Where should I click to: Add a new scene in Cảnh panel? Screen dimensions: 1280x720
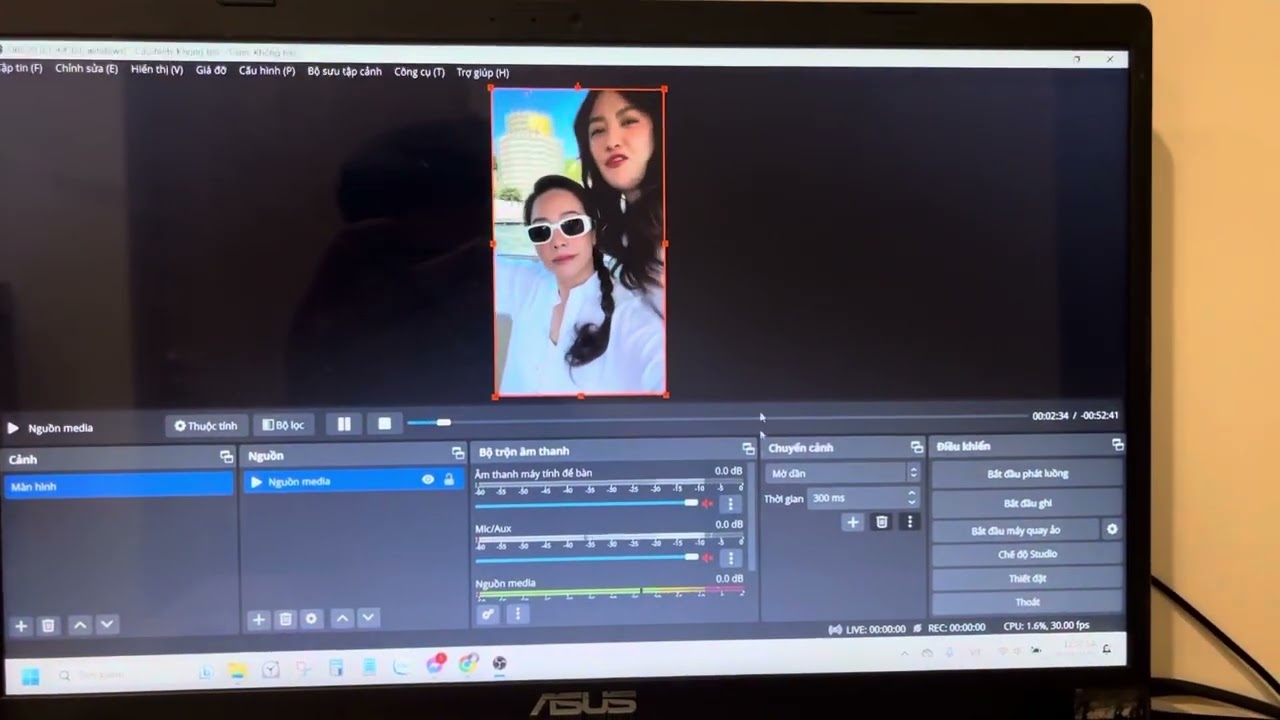[x=20, y=625]
